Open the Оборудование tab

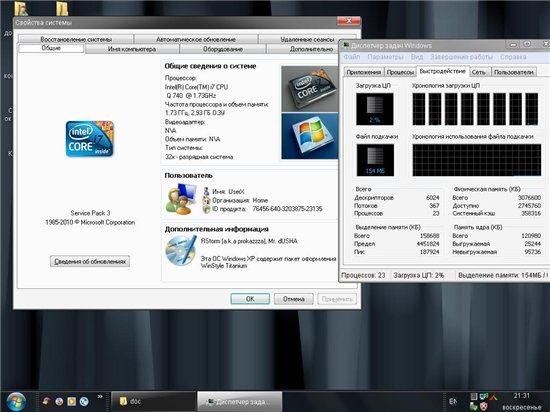point(223,49)
